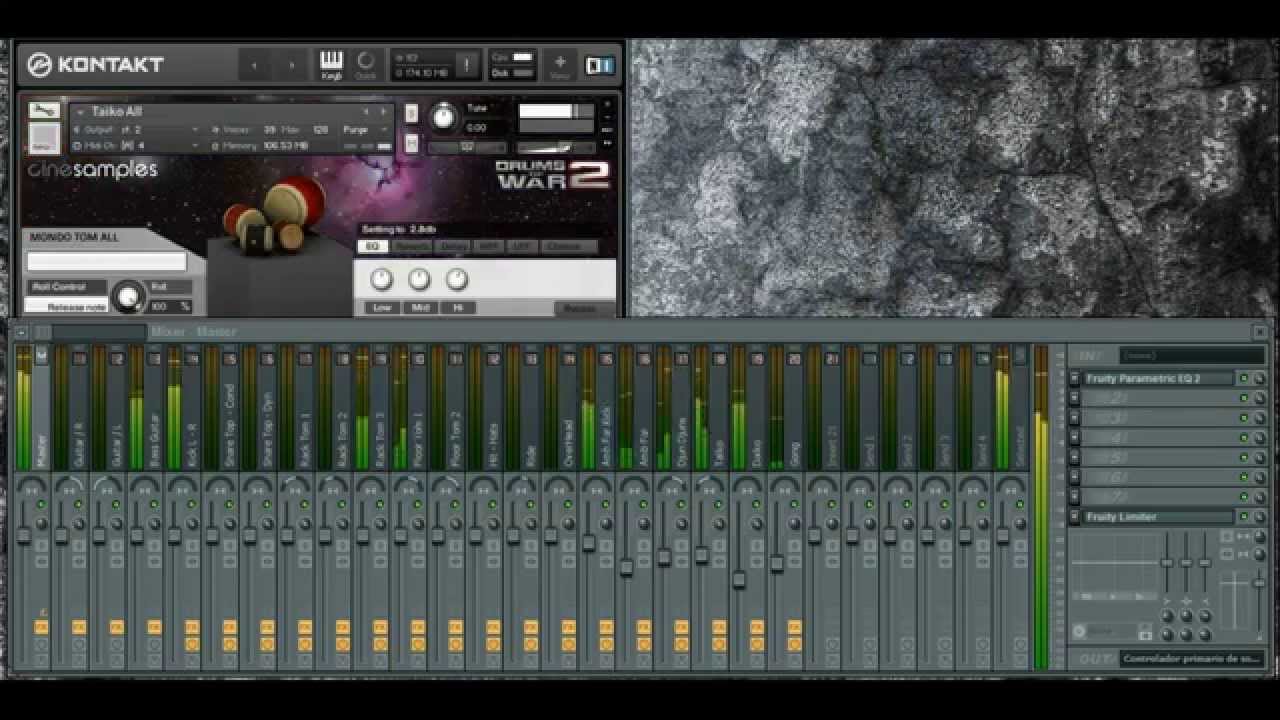Click Kontakt next instrument arrow in header
Screen dimensions: 1280x720
[292, 65]
